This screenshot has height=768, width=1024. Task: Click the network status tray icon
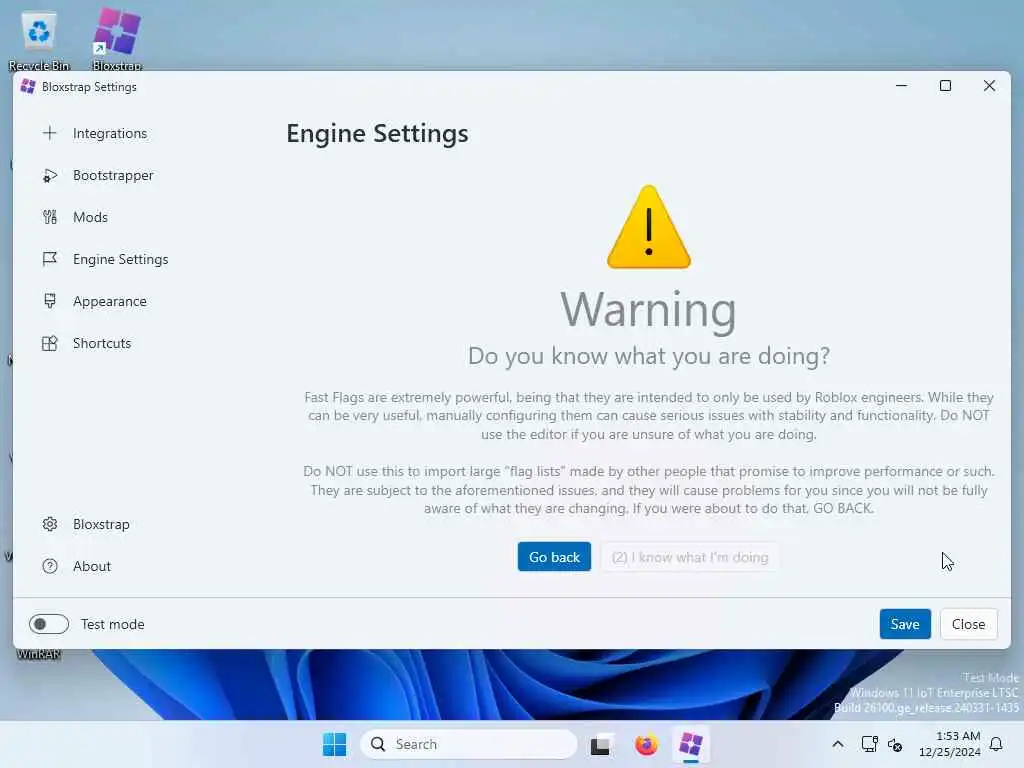[869, 744]
